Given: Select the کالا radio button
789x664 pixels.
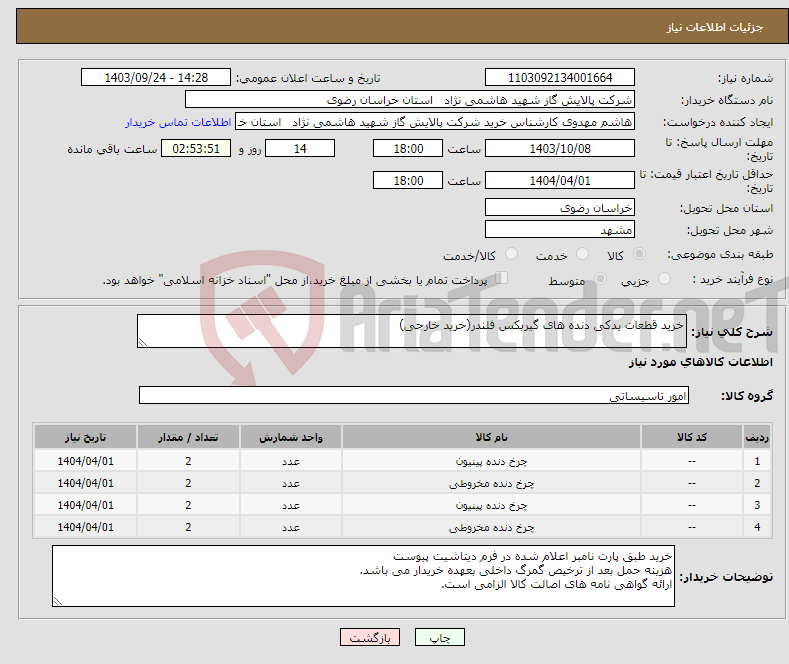Looking at the screenshot, I should pos(639,254).
